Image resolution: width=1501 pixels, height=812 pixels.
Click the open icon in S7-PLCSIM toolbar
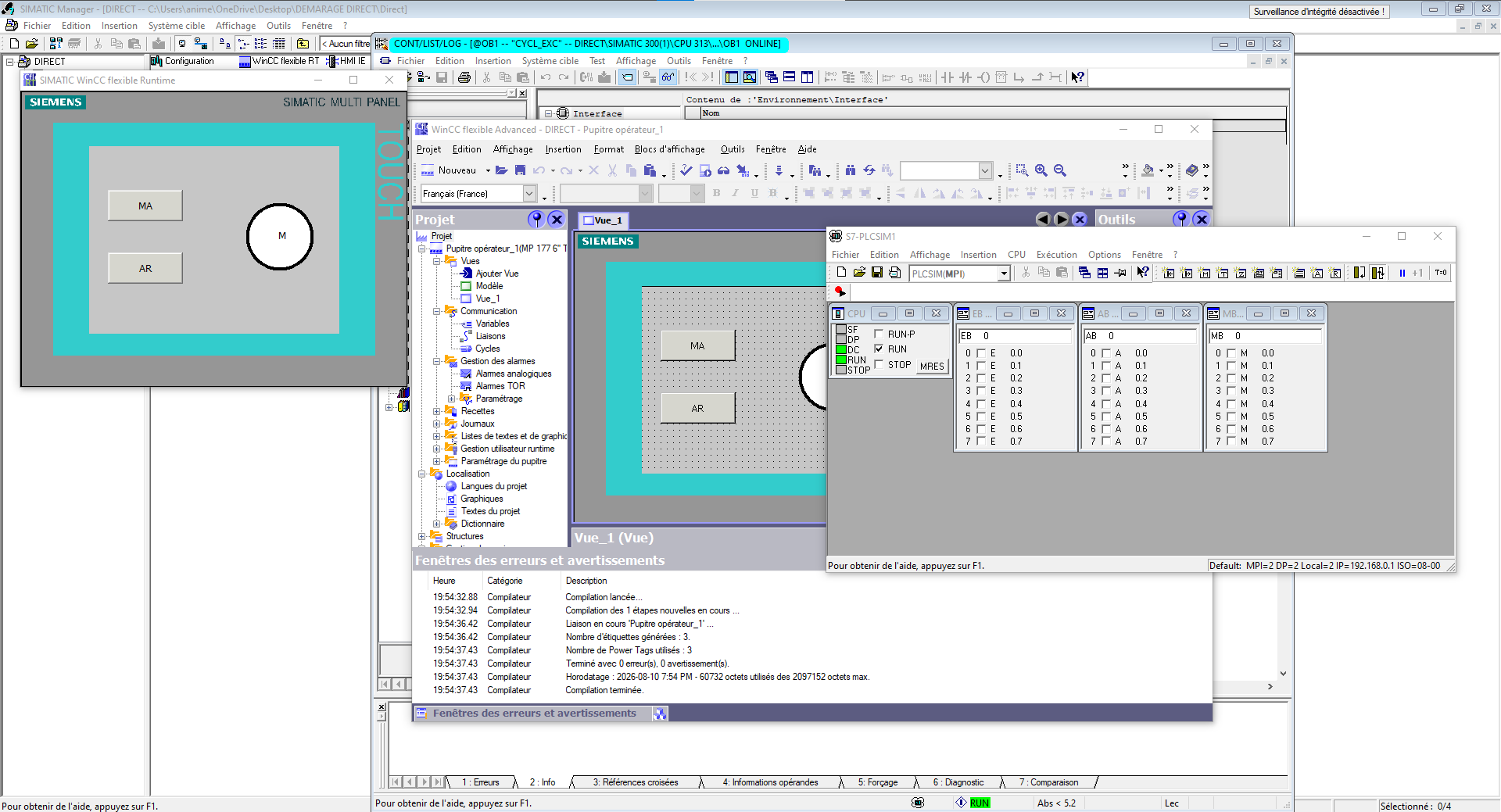(859, 273)
